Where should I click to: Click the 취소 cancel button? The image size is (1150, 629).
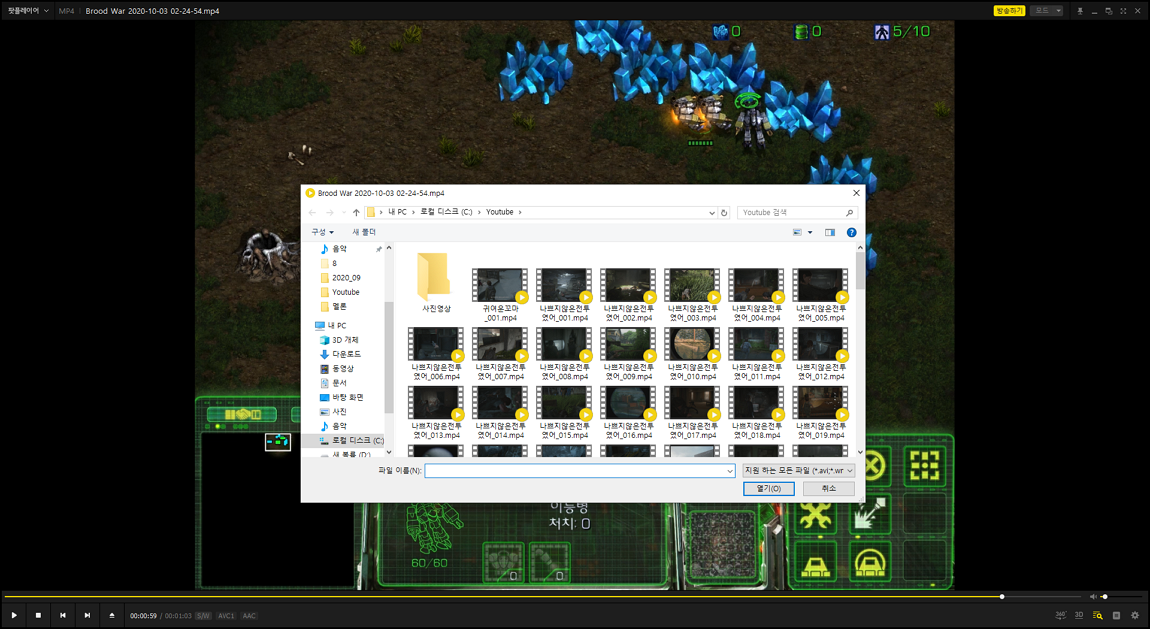829,488
